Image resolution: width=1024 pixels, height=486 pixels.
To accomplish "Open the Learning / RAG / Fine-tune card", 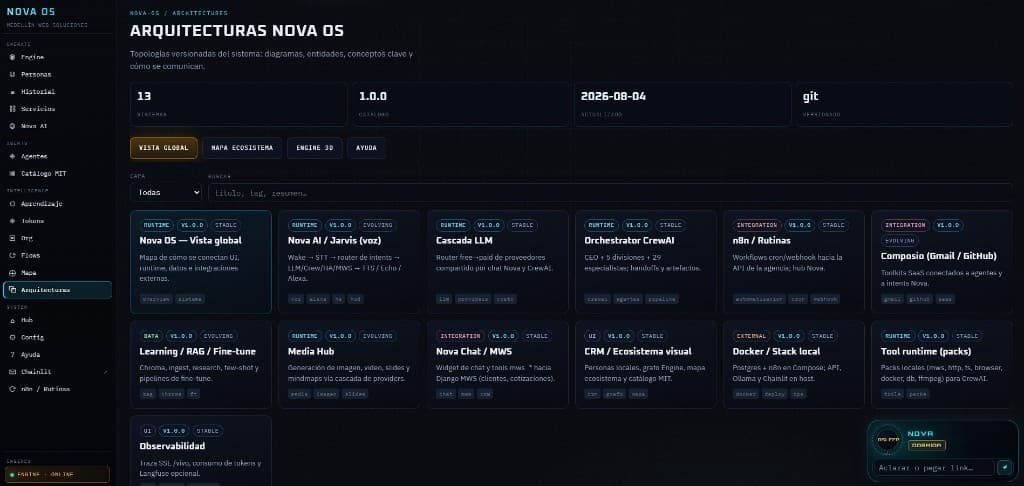I will click(200, 364).
